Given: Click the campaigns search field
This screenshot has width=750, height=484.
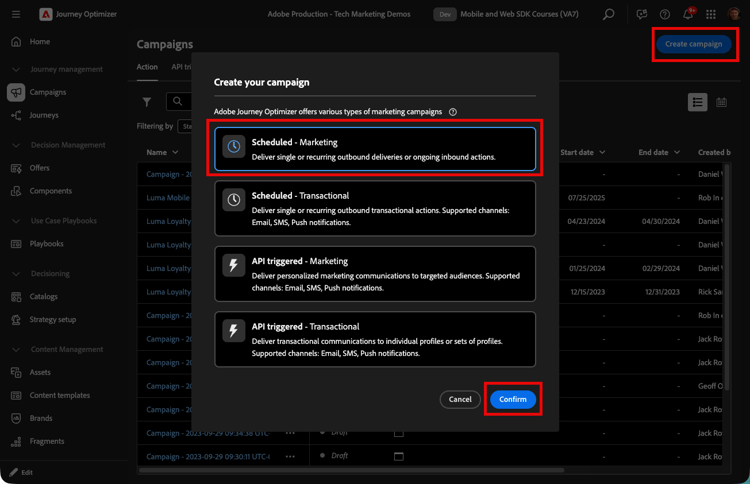Looking at the screenshot, I should [179, 101].
